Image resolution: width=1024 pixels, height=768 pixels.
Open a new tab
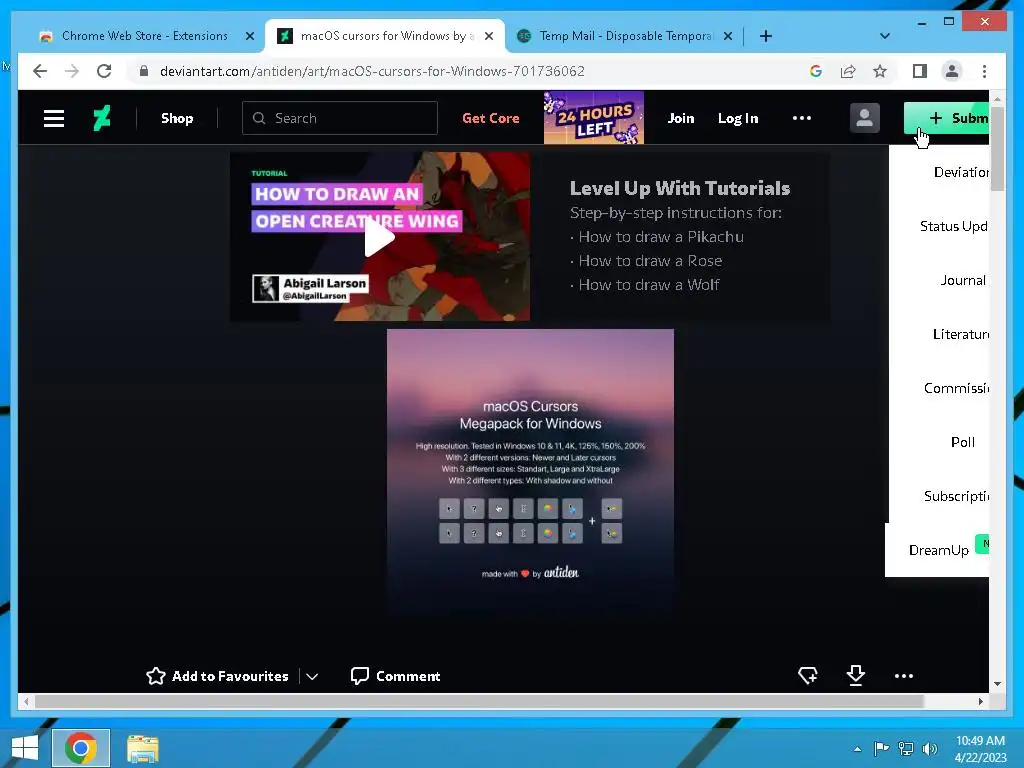tap(766, 36)
